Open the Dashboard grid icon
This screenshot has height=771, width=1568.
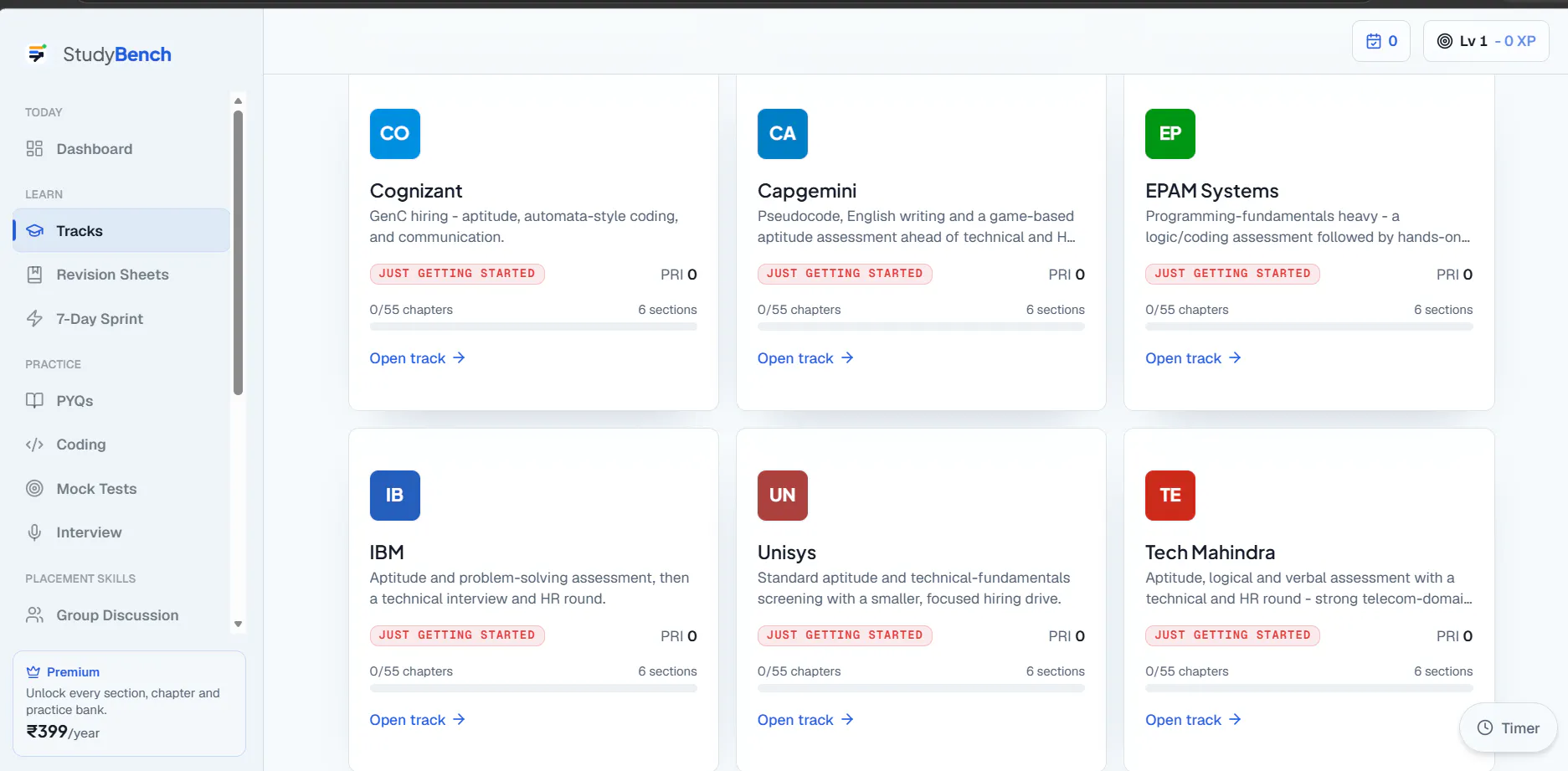click(34, 149)
